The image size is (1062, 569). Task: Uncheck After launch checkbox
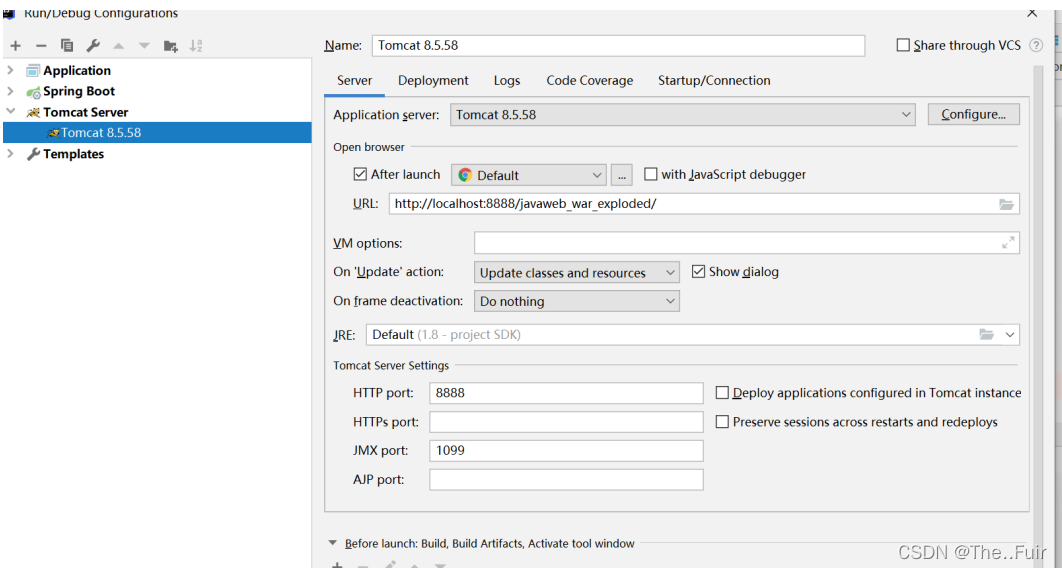click(360, 174)
